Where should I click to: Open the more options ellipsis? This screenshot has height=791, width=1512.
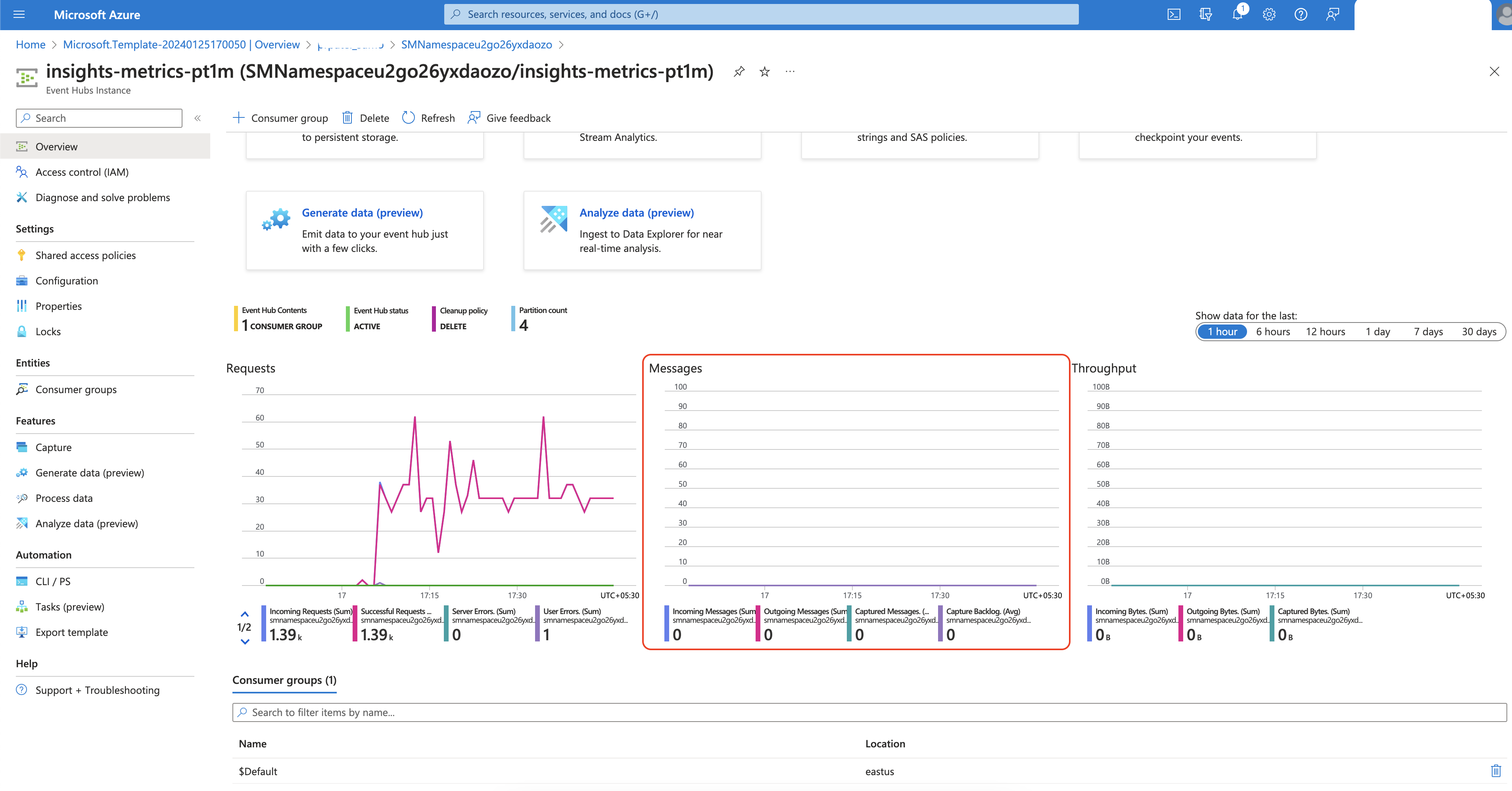click(x=790, y=72)
